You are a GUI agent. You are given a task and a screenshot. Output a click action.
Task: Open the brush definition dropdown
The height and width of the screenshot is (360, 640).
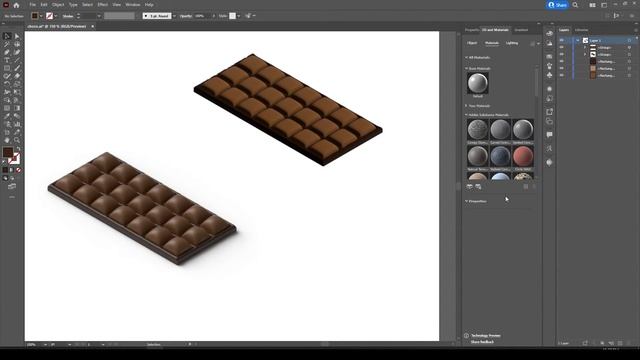[174, 16]
